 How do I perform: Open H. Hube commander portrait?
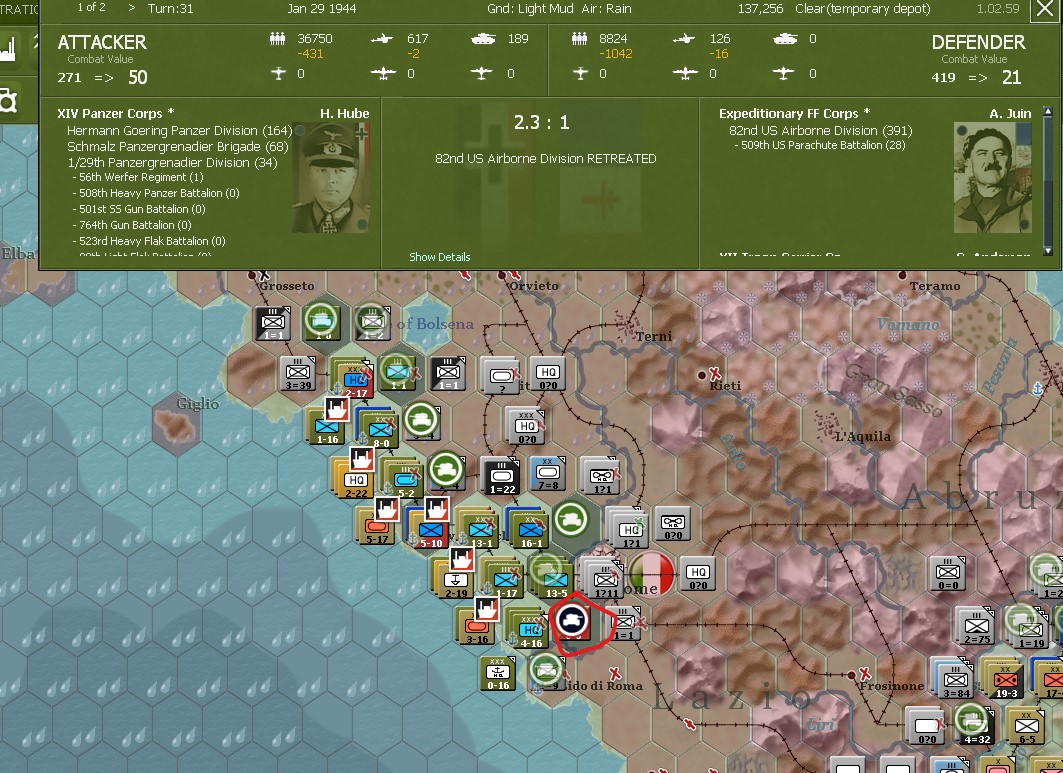pyautogui.click(x=331, y=178)
